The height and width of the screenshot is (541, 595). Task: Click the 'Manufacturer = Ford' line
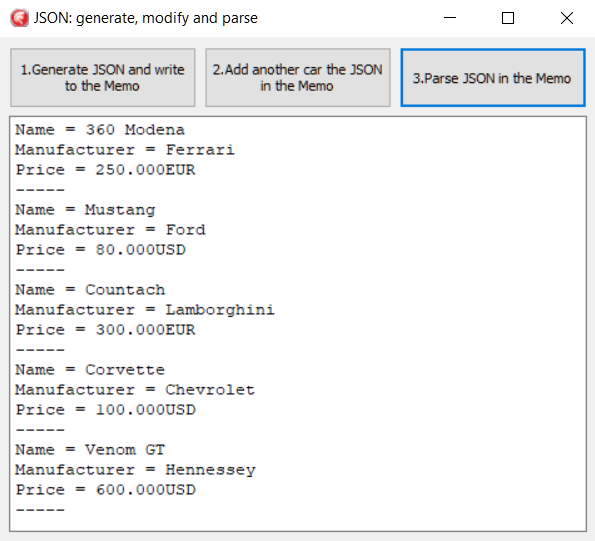click(110, 230)
